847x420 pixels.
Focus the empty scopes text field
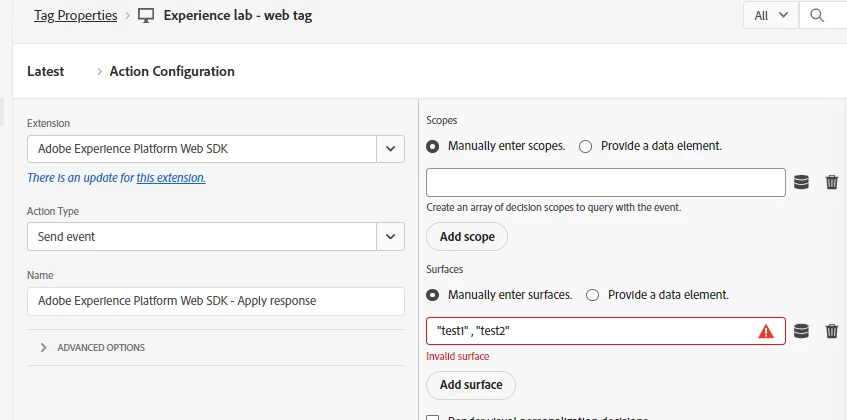[606, 182]
